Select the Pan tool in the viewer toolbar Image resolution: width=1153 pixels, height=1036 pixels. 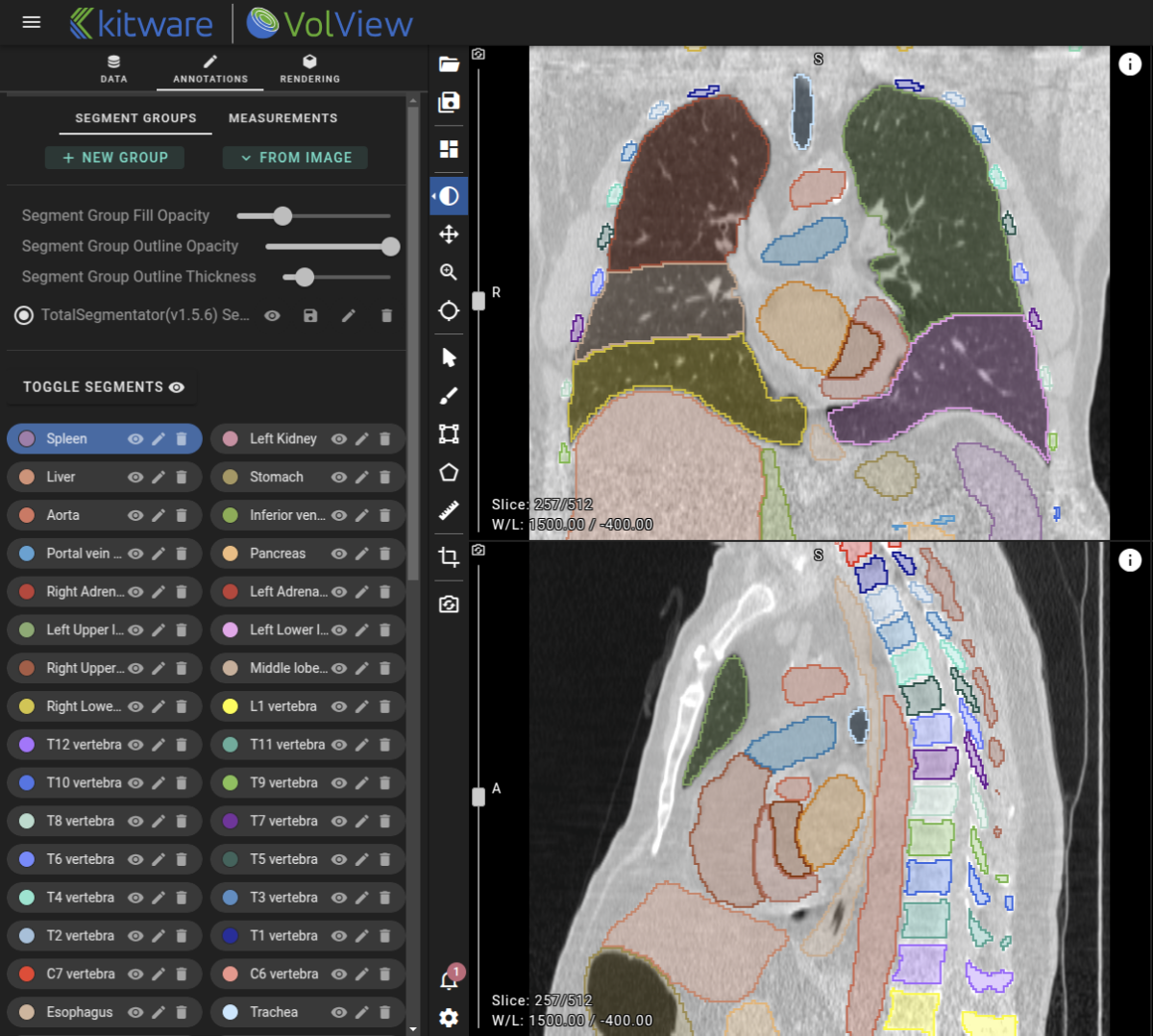(x=448, y=234)
